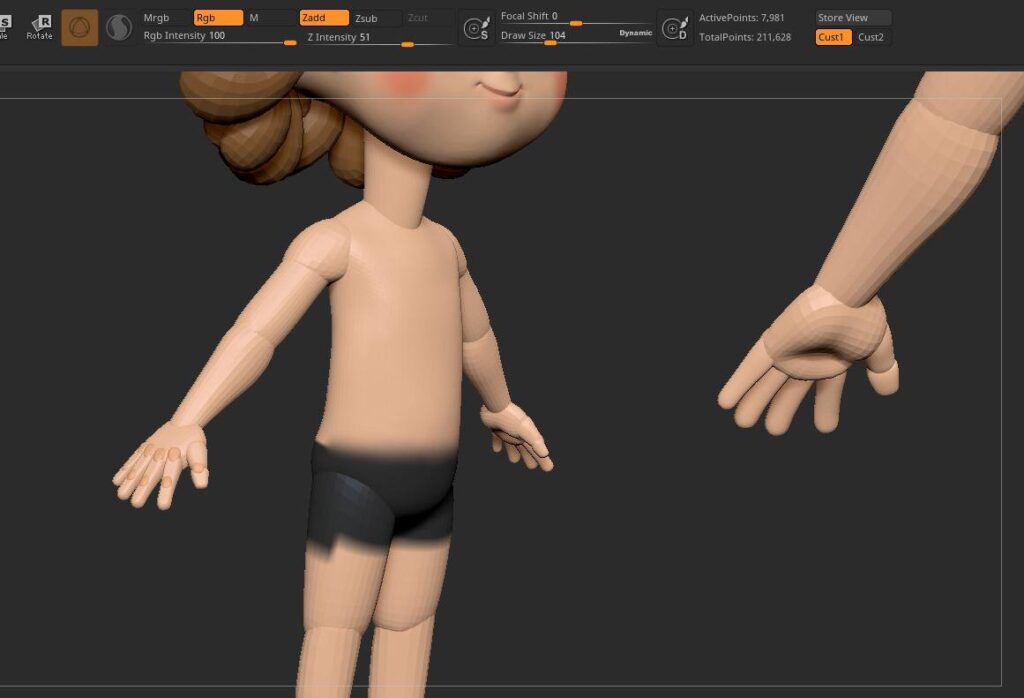
Task: Toggle the Rgb color mode off
Action: click(x=218, y=18)
